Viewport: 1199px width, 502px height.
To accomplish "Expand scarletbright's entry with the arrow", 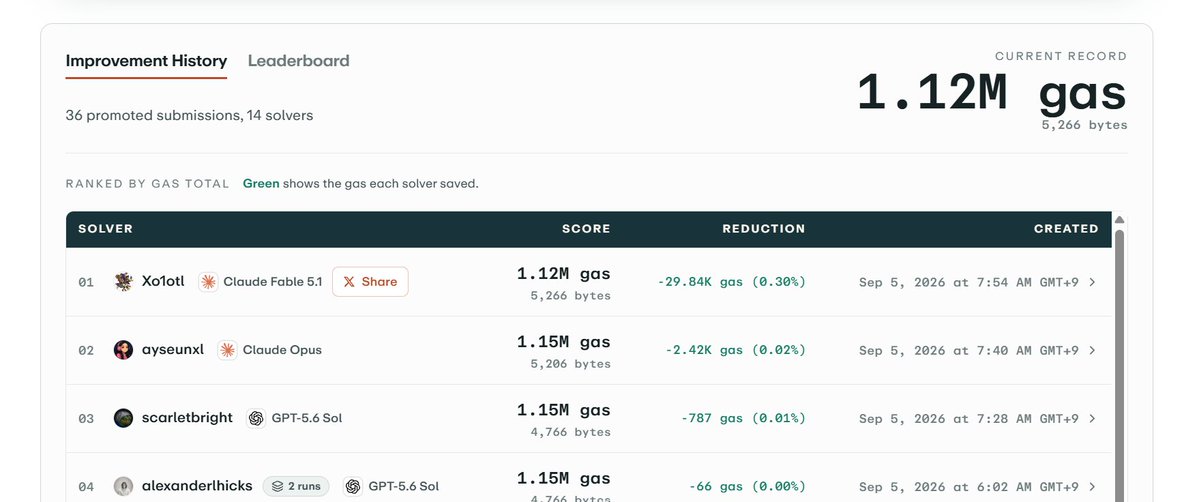I will click(1092, 418).
